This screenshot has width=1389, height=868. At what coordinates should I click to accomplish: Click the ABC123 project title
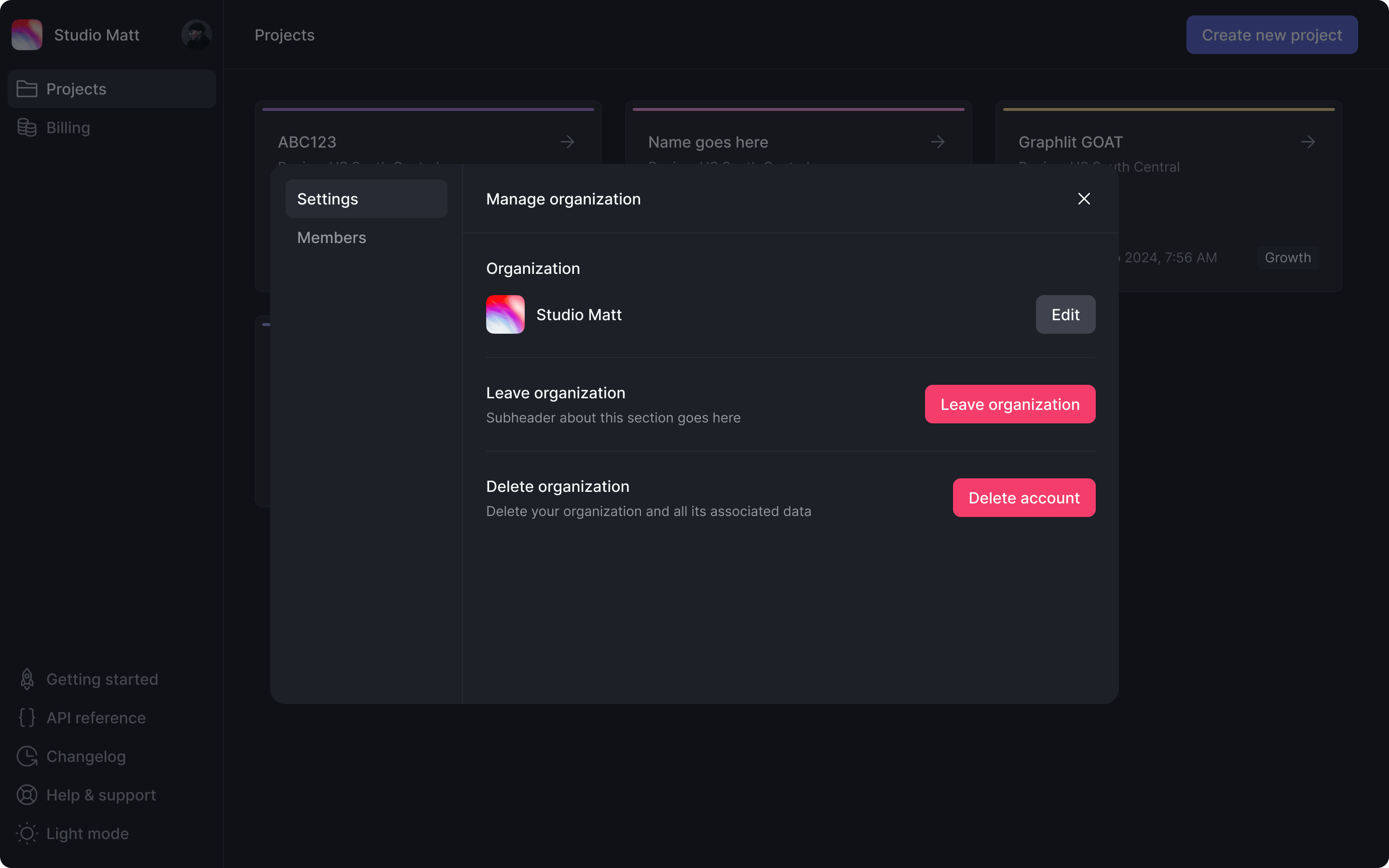point(307,142)
